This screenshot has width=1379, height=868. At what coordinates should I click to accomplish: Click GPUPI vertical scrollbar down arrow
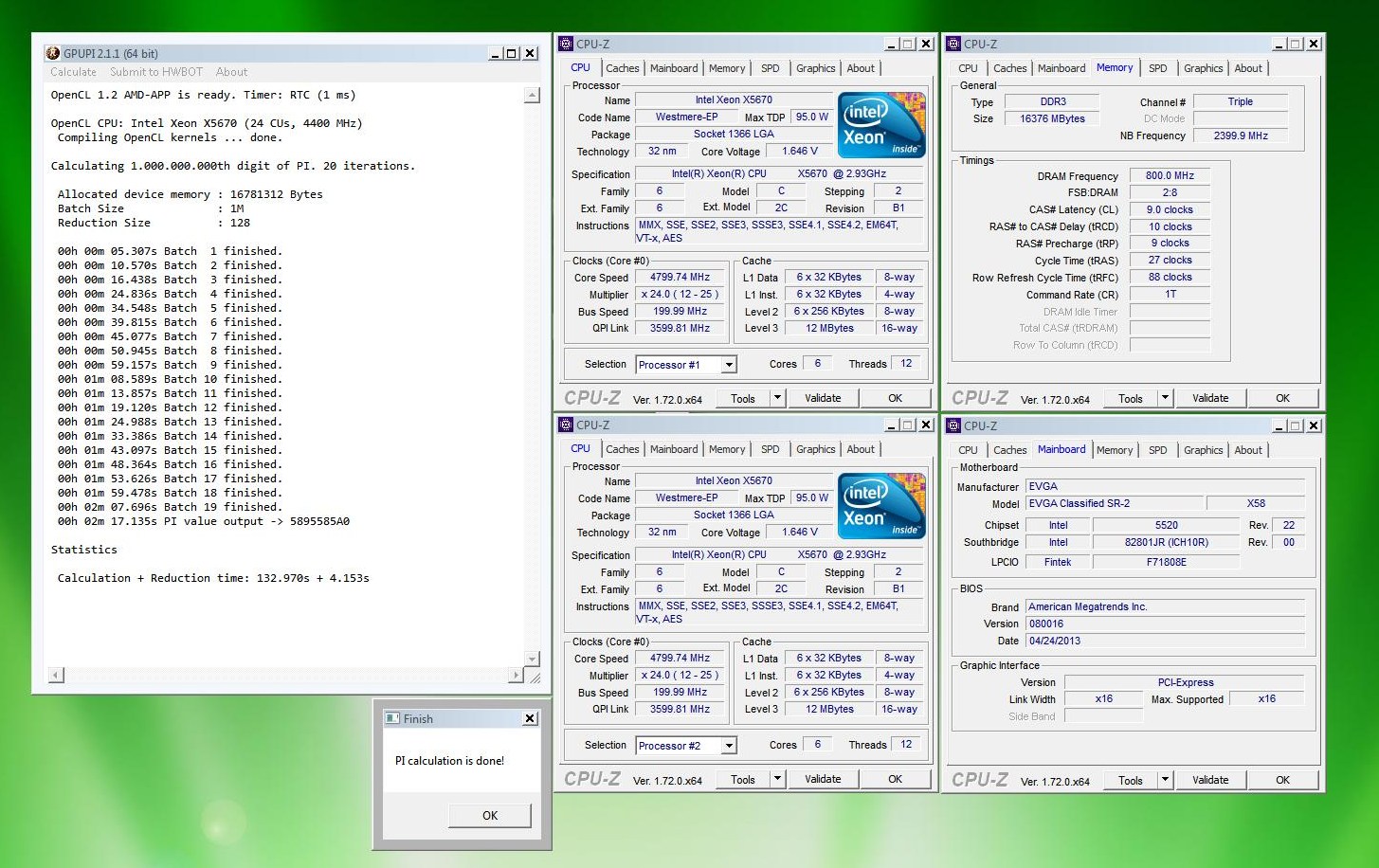(x=532, y=659)
